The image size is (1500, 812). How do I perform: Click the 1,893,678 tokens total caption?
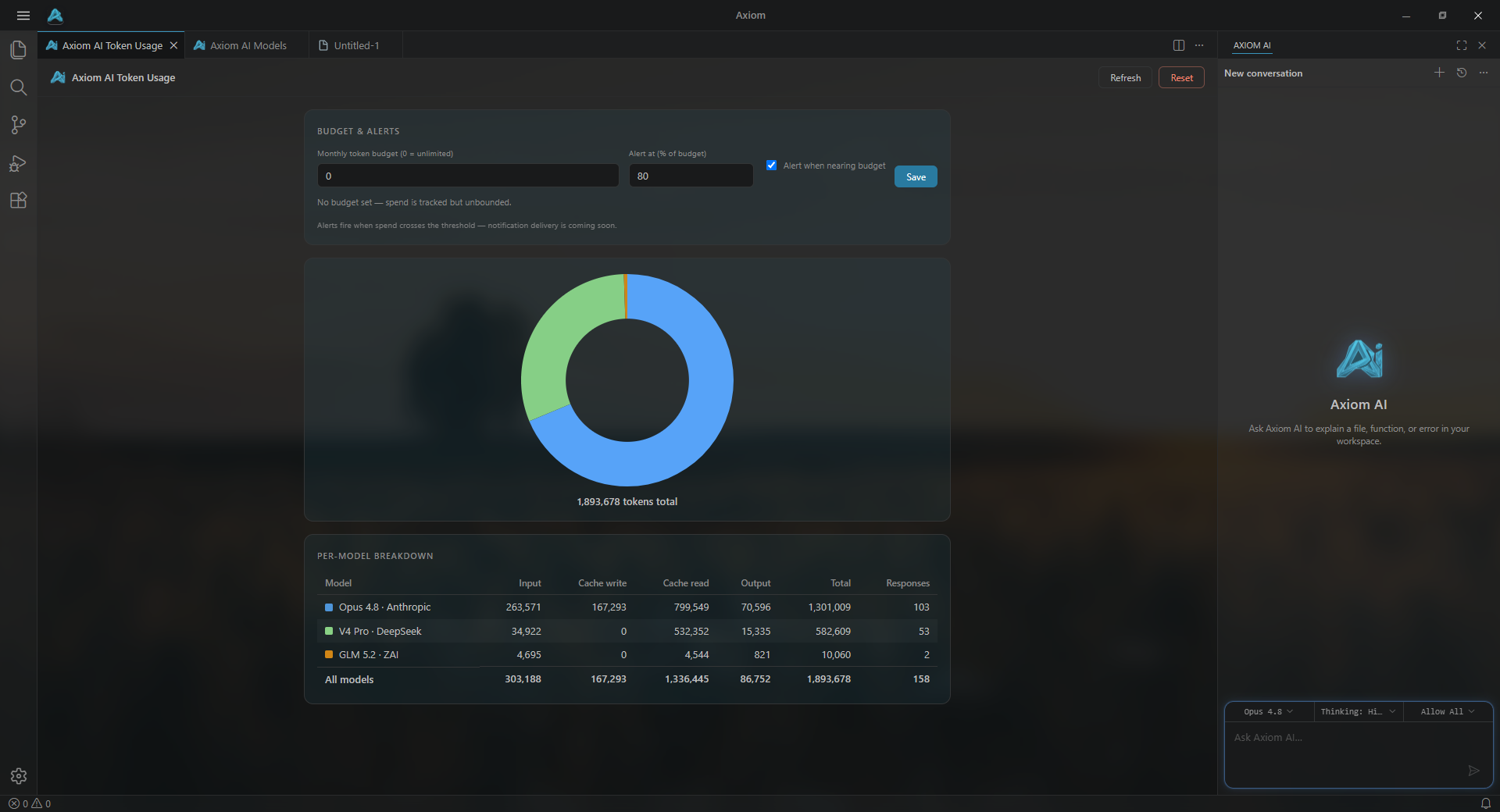pos(627,502)
